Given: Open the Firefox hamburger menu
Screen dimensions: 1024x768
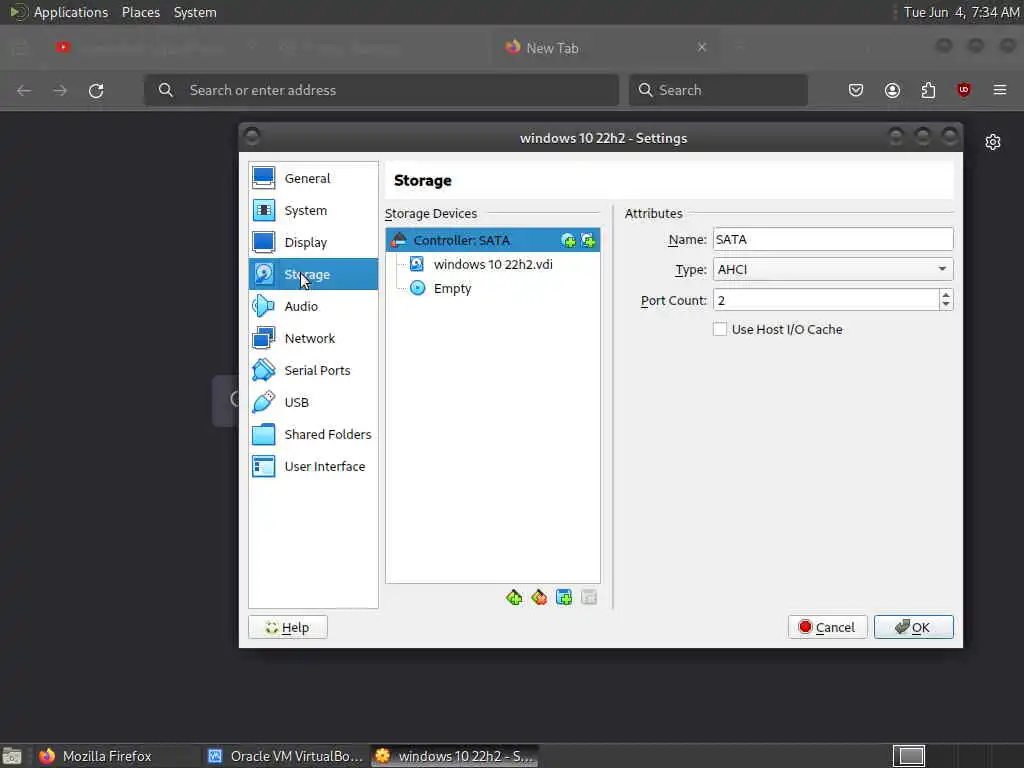Looking at the screenshot, I should click(x=1000, y=90).
